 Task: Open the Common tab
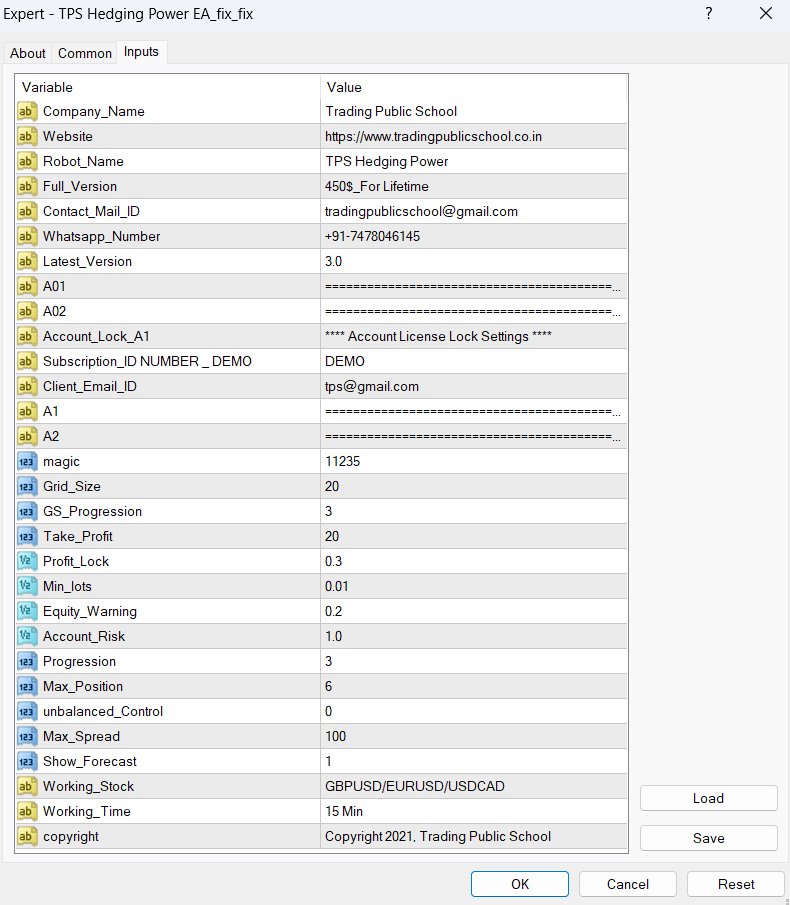click(x=85, y=53)
